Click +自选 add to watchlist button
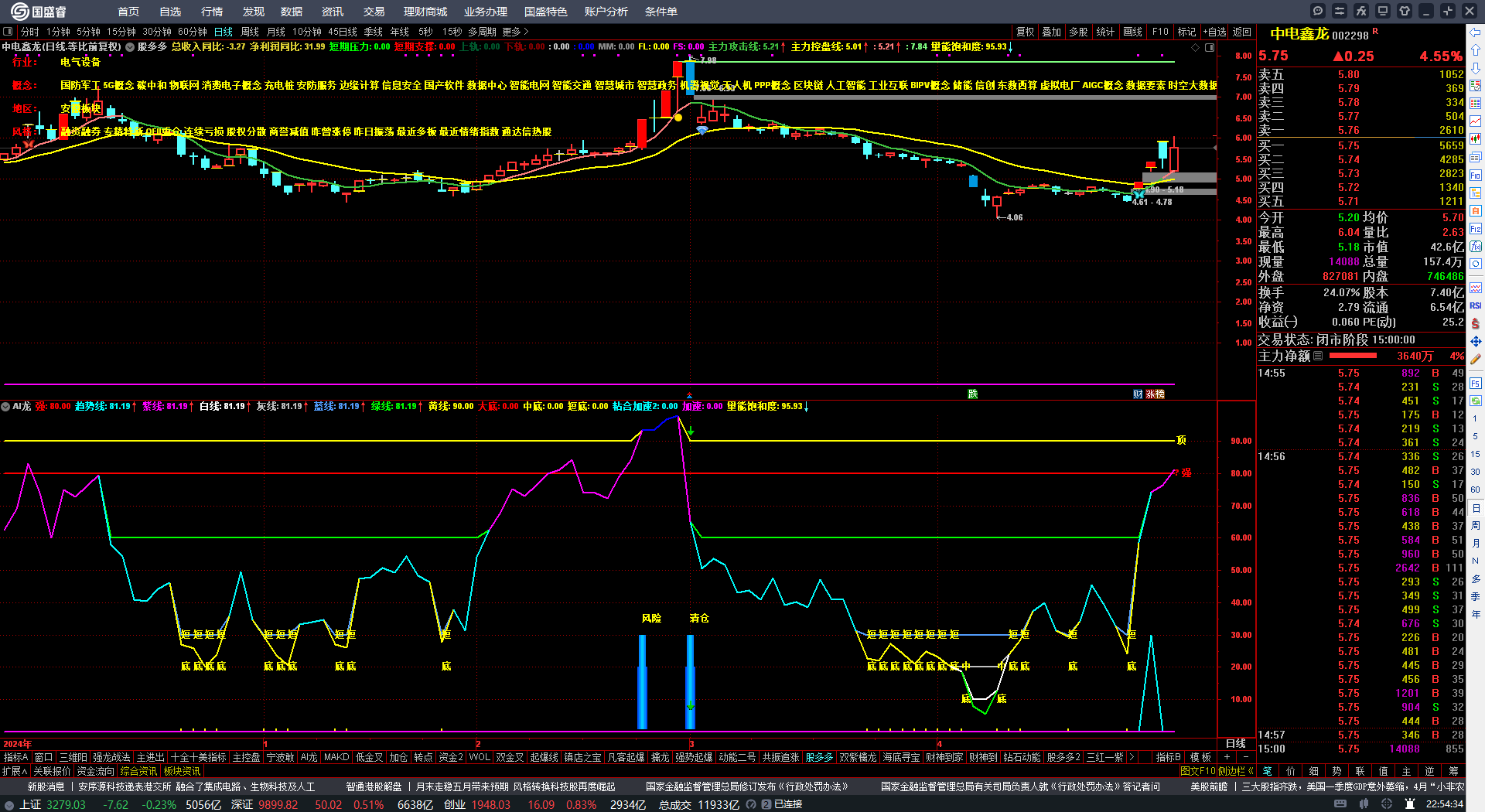 pos(1215,32)
